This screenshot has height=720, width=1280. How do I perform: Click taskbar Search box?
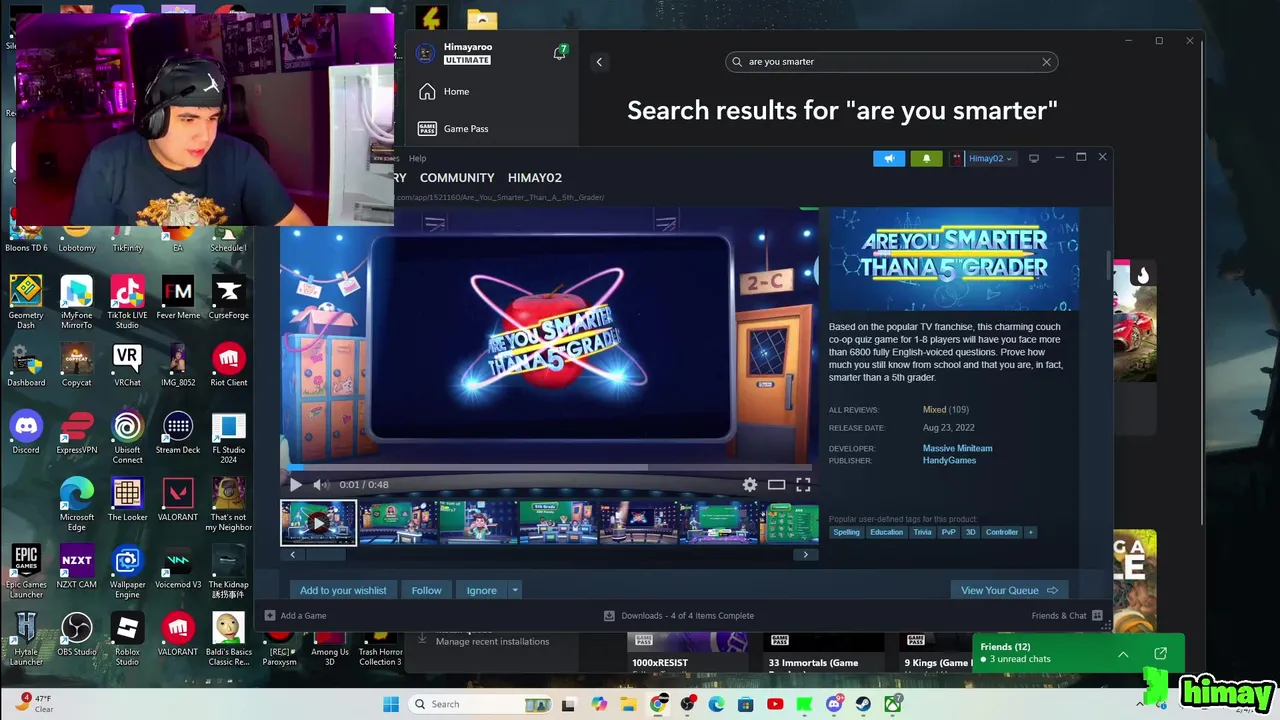coord(481,704)
